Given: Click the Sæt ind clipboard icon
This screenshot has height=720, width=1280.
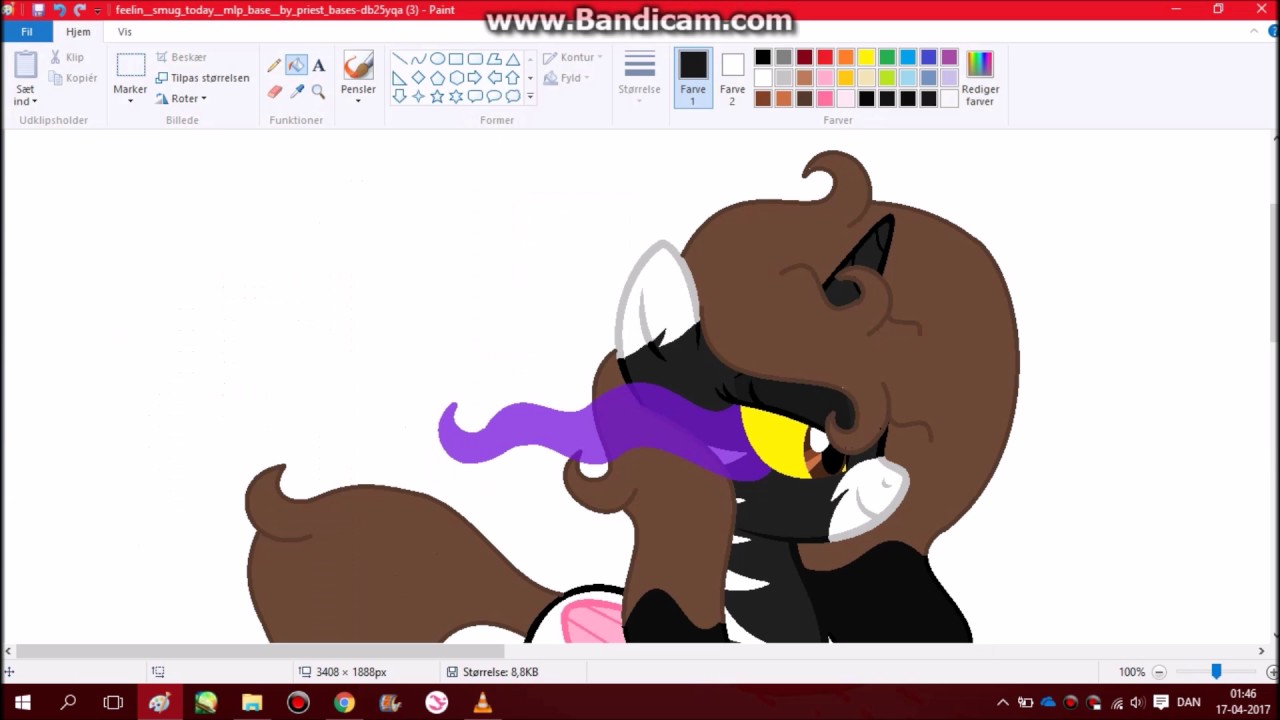Looking at the screenshot, I should coord(26,66).
